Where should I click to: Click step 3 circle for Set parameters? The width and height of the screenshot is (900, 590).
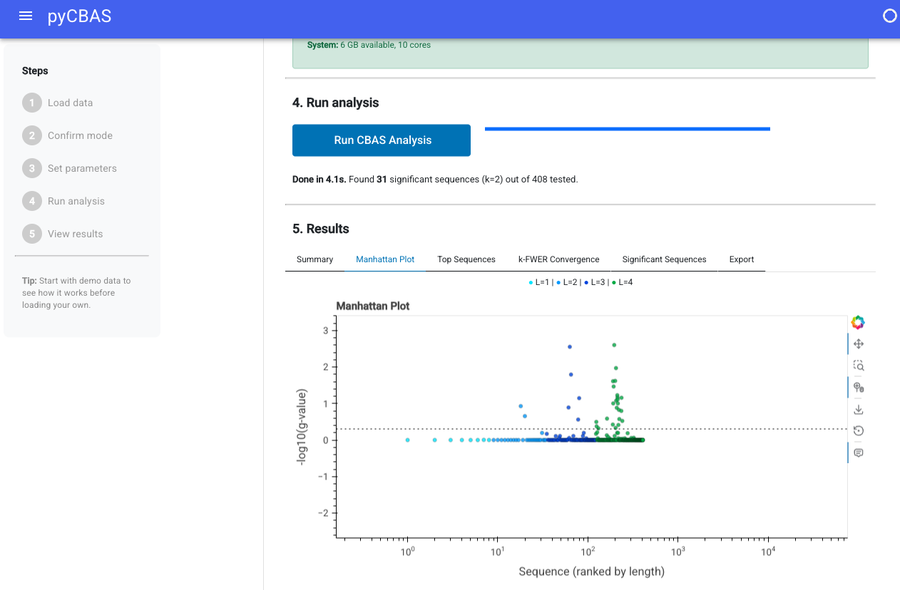point(32,168)
